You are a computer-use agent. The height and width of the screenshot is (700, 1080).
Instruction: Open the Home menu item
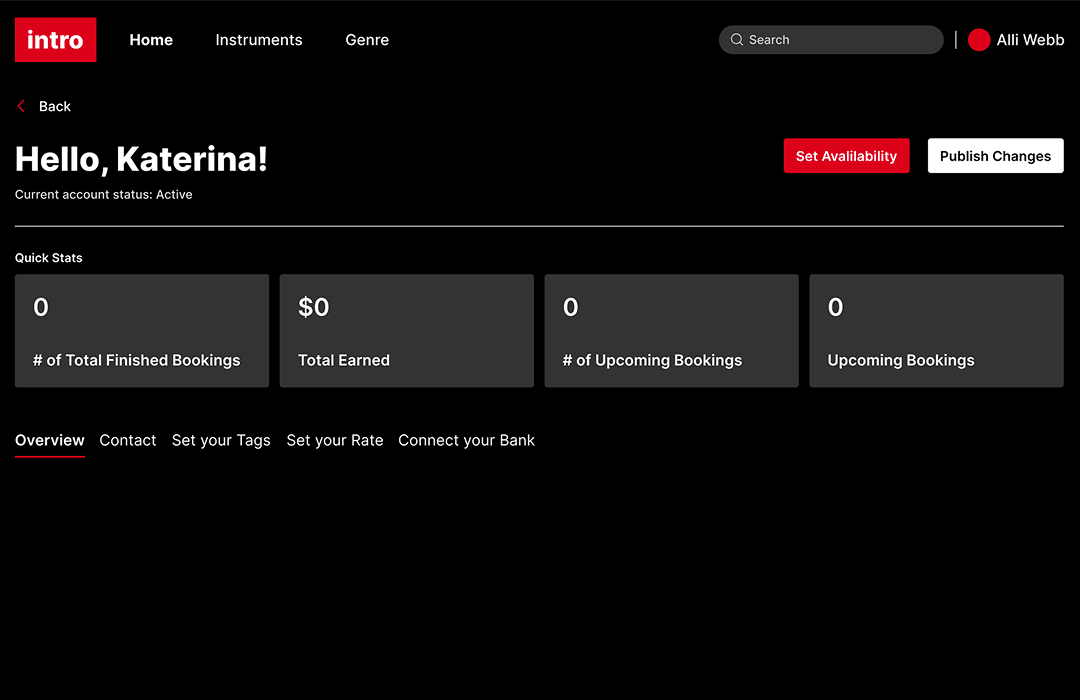coord(151,40)
